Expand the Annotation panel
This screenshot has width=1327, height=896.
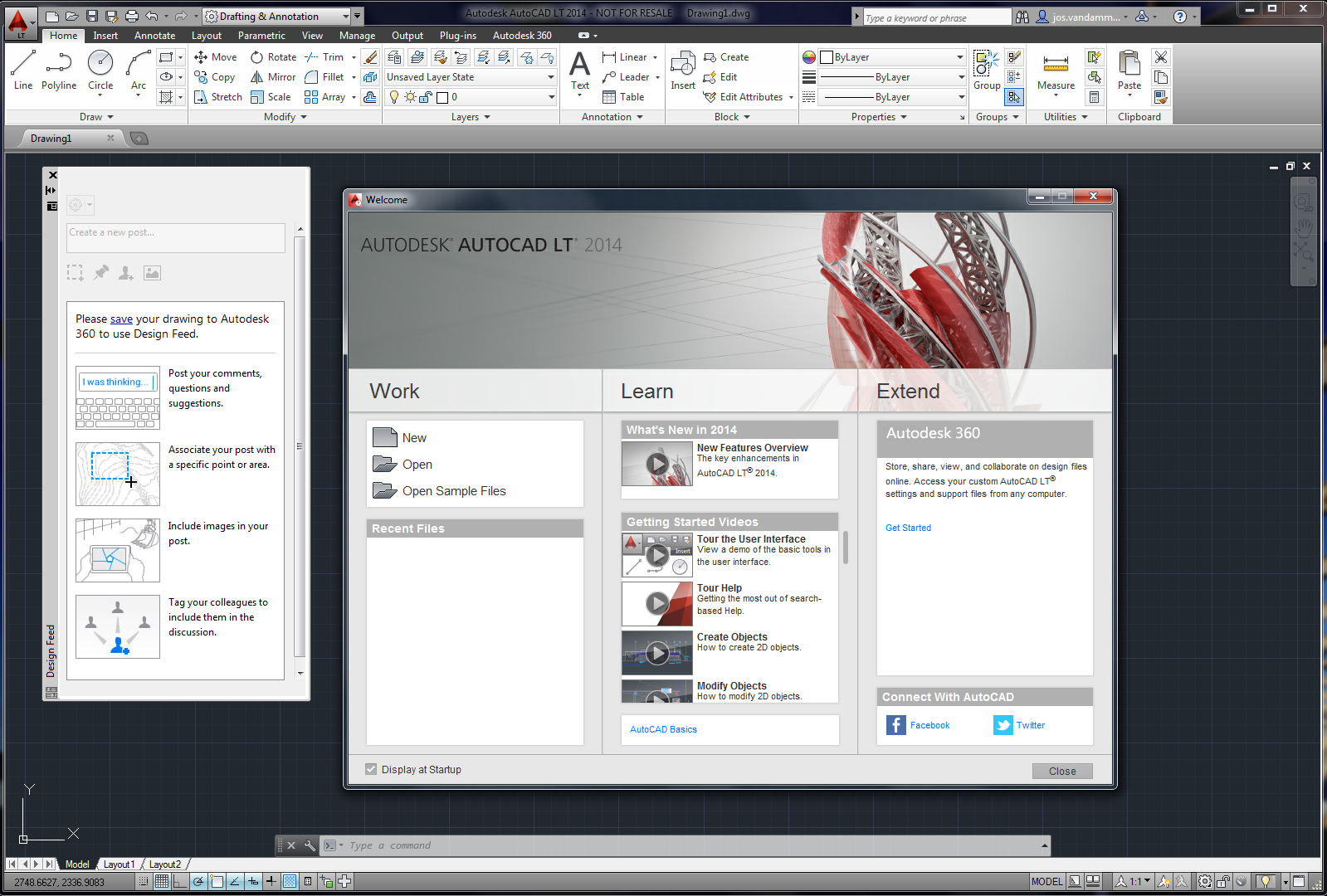tap(612, 117)
